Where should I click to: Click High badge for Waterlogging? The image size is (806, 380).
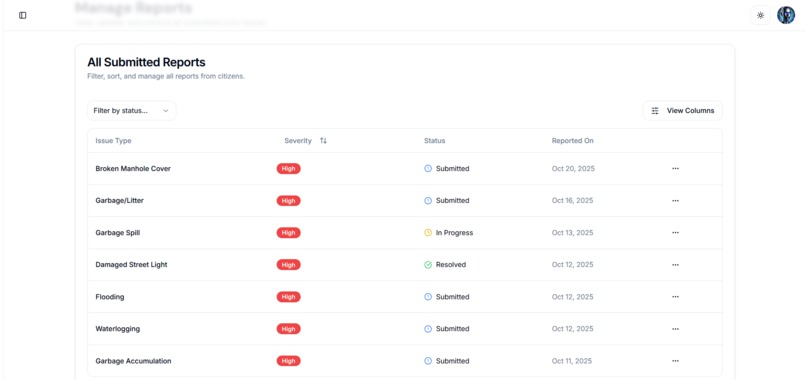[x=288, y=329]
